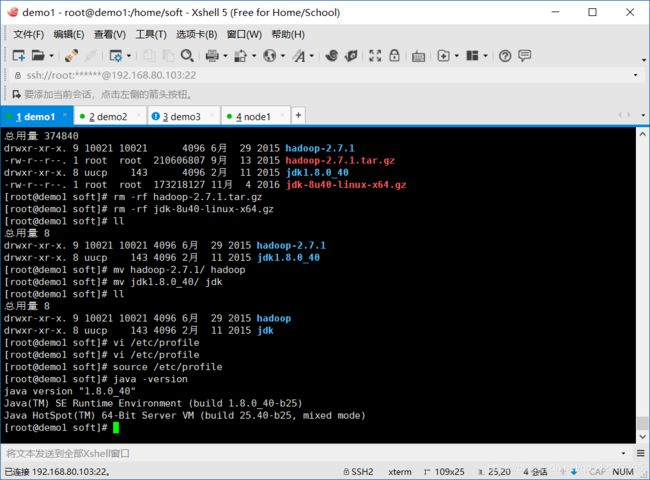The image size is (650, 480).
Task: Add a new tab with the plus button
Action: pos(298,115)
